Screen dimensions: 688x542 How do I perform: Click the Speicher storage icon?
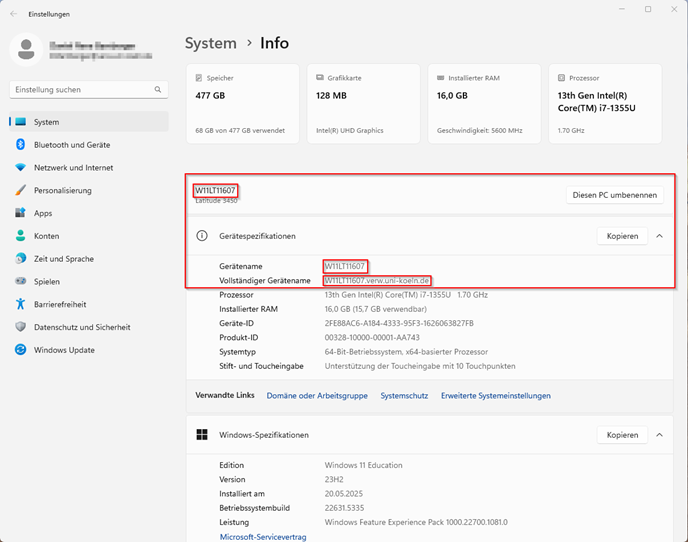(x=199, y=78)
